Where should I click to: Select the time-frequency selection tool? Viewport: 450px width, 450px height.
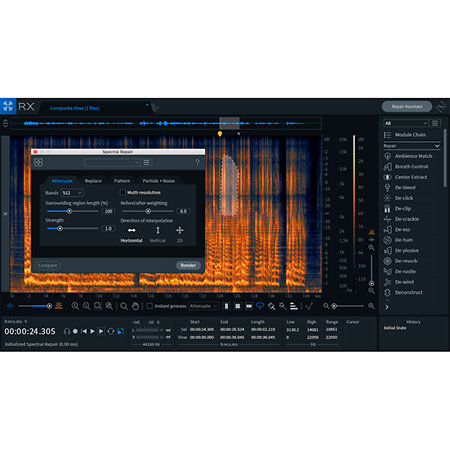click(x=237, y=306)
